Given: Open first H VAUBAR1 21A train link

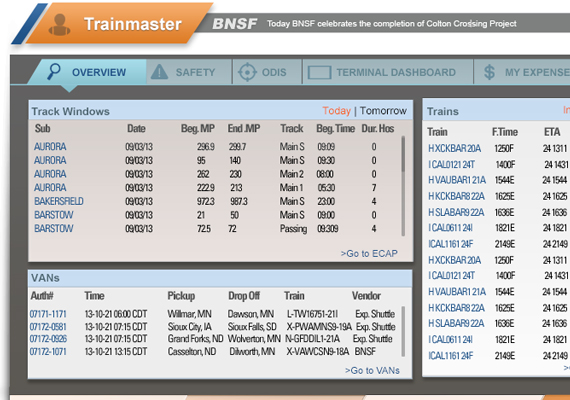Looking at the screenshot, I should pyautogui.click(x=457, y=180).
